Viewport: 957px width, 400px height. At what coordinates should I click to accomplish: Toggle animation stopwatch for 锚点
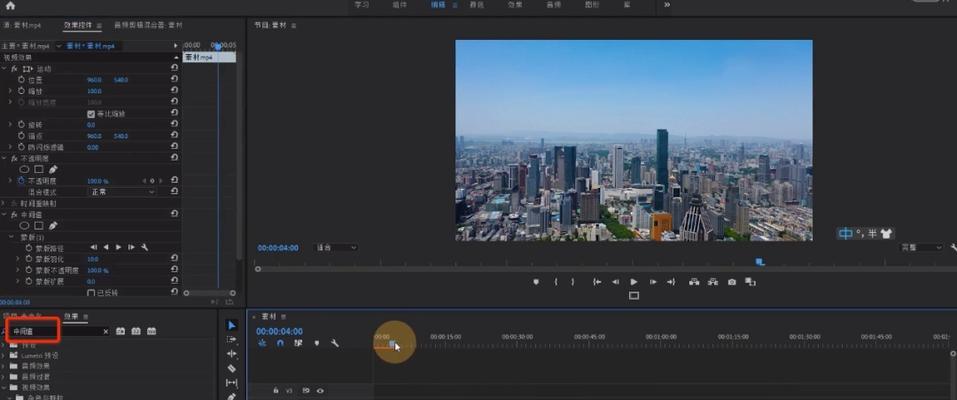click(x=21, y=136)
